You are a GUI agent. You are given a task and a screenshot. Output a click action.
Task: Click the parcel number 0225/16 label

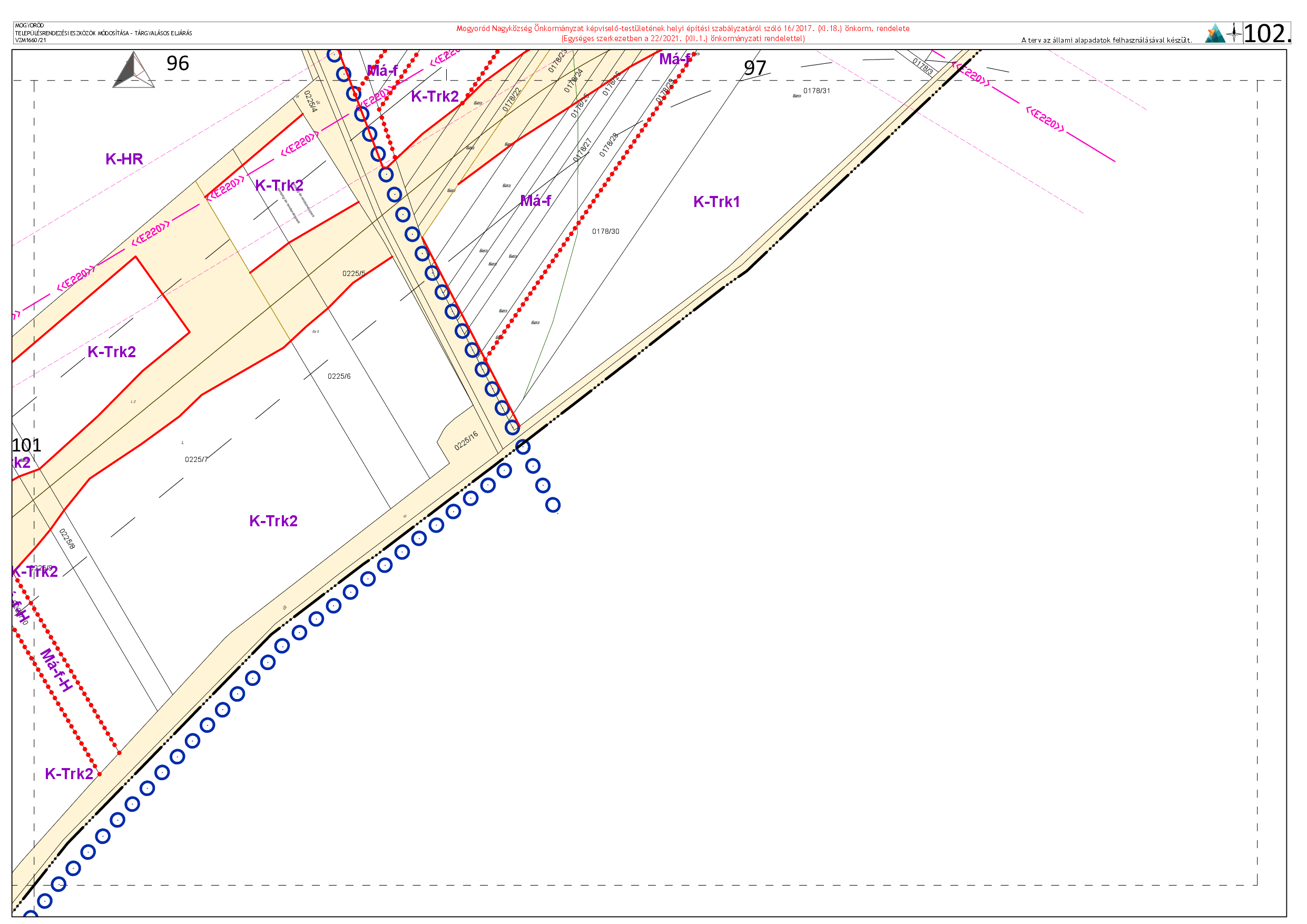(466, 440)
